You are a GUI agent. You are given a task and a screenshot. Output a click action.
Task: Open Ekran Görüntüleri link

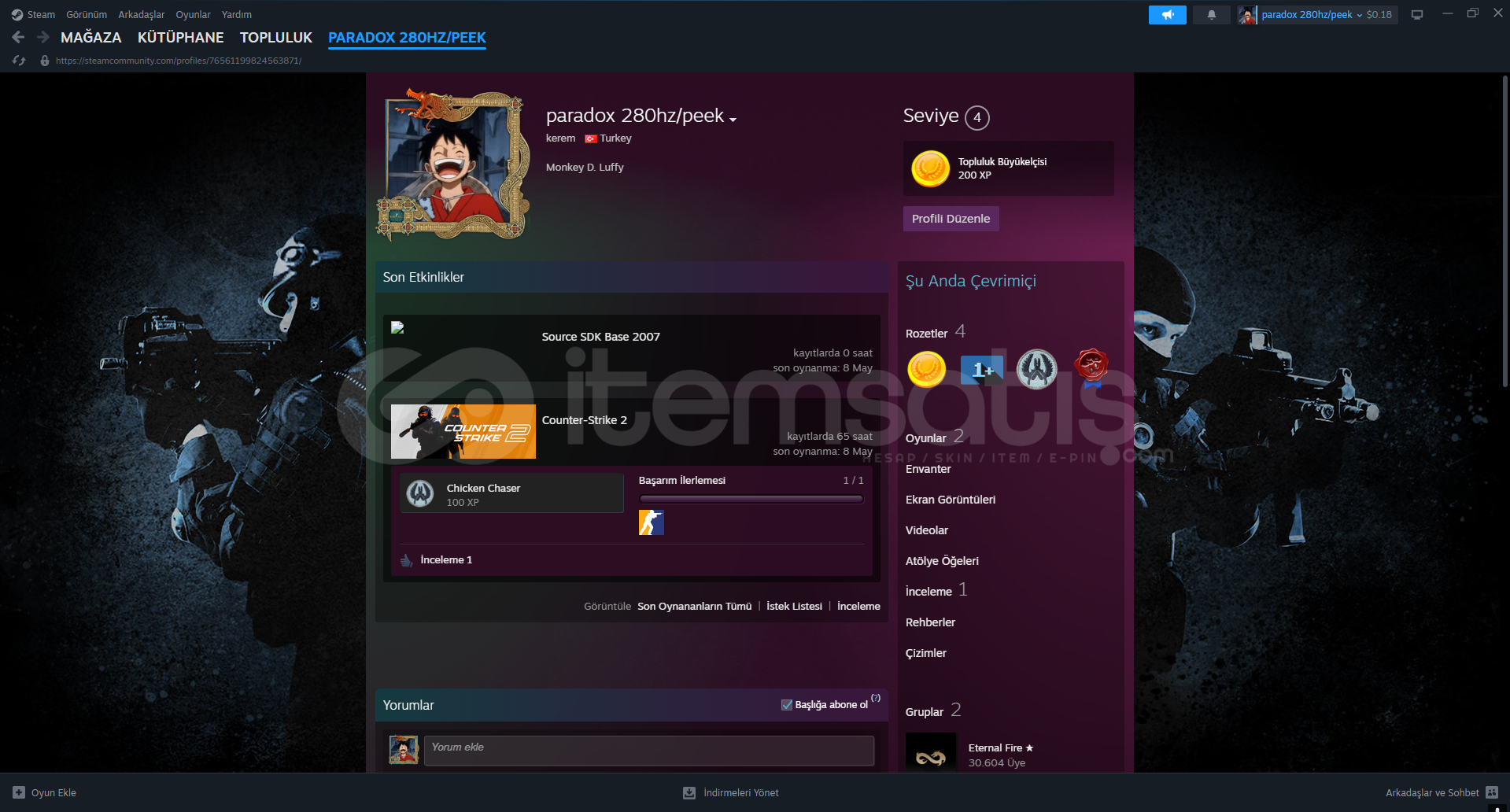click(951, 500)
